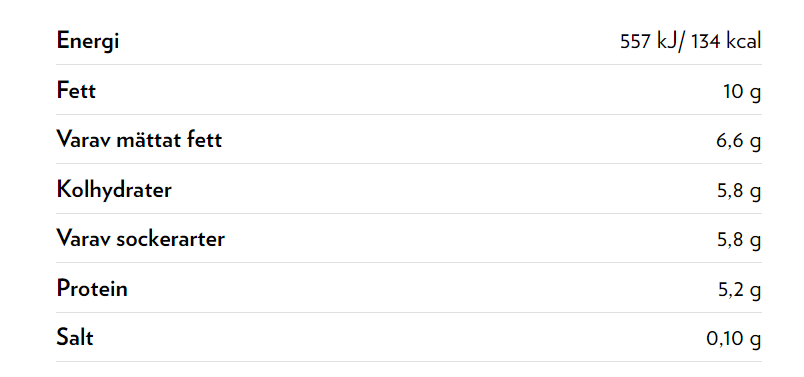804x377 pixels.
Task: Click the word Varav in saturated fat row
Action: (x=84, y=140)
